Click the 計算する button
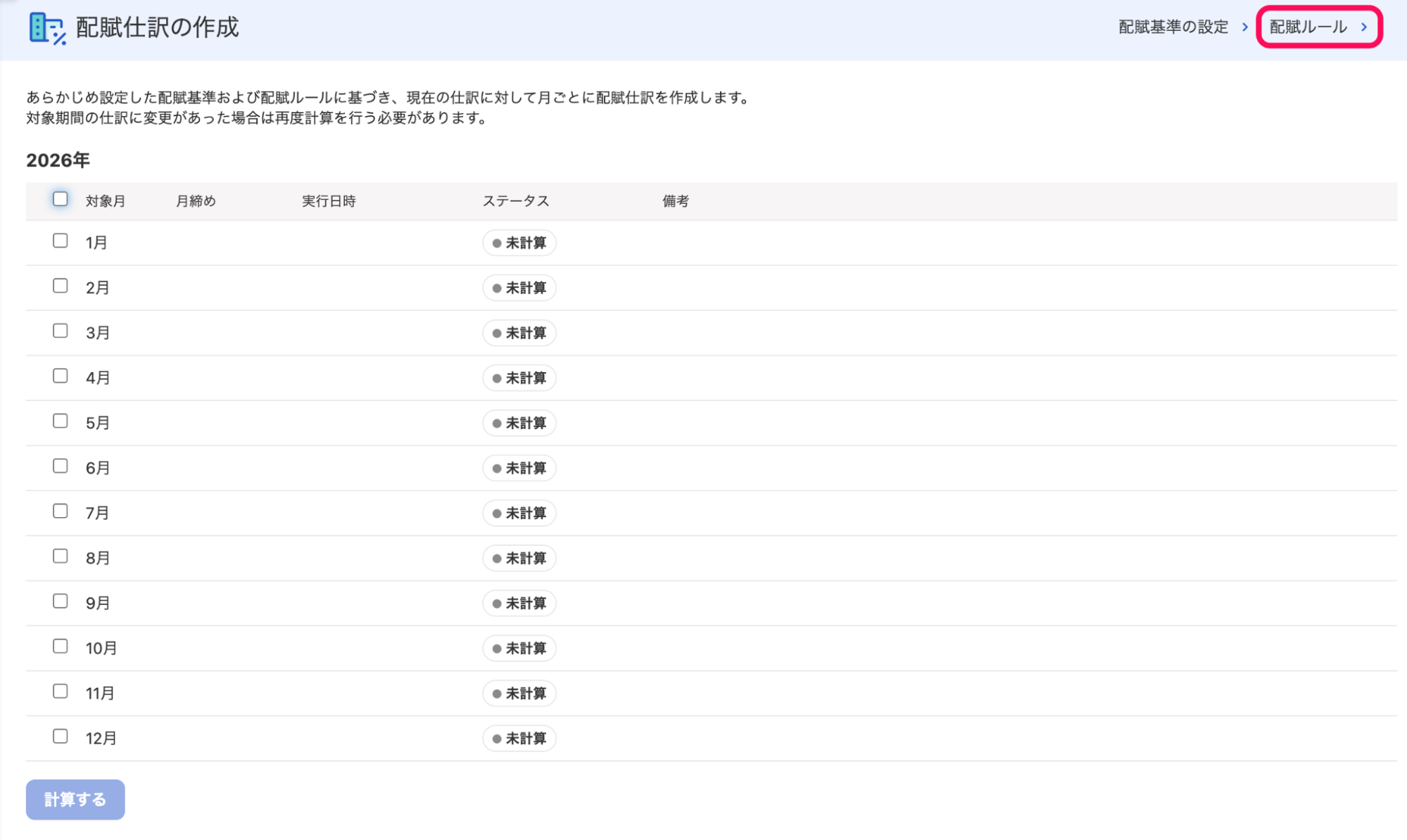This screenshot has width=1407, height=840. [x=75, y=799]
